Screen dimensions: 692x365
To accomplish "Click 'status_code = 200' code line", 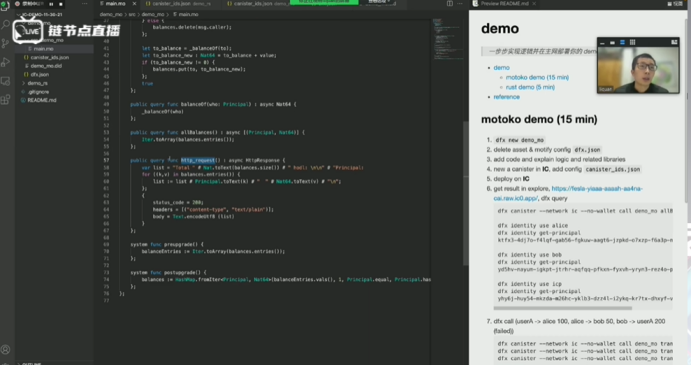I will point(178,202).
